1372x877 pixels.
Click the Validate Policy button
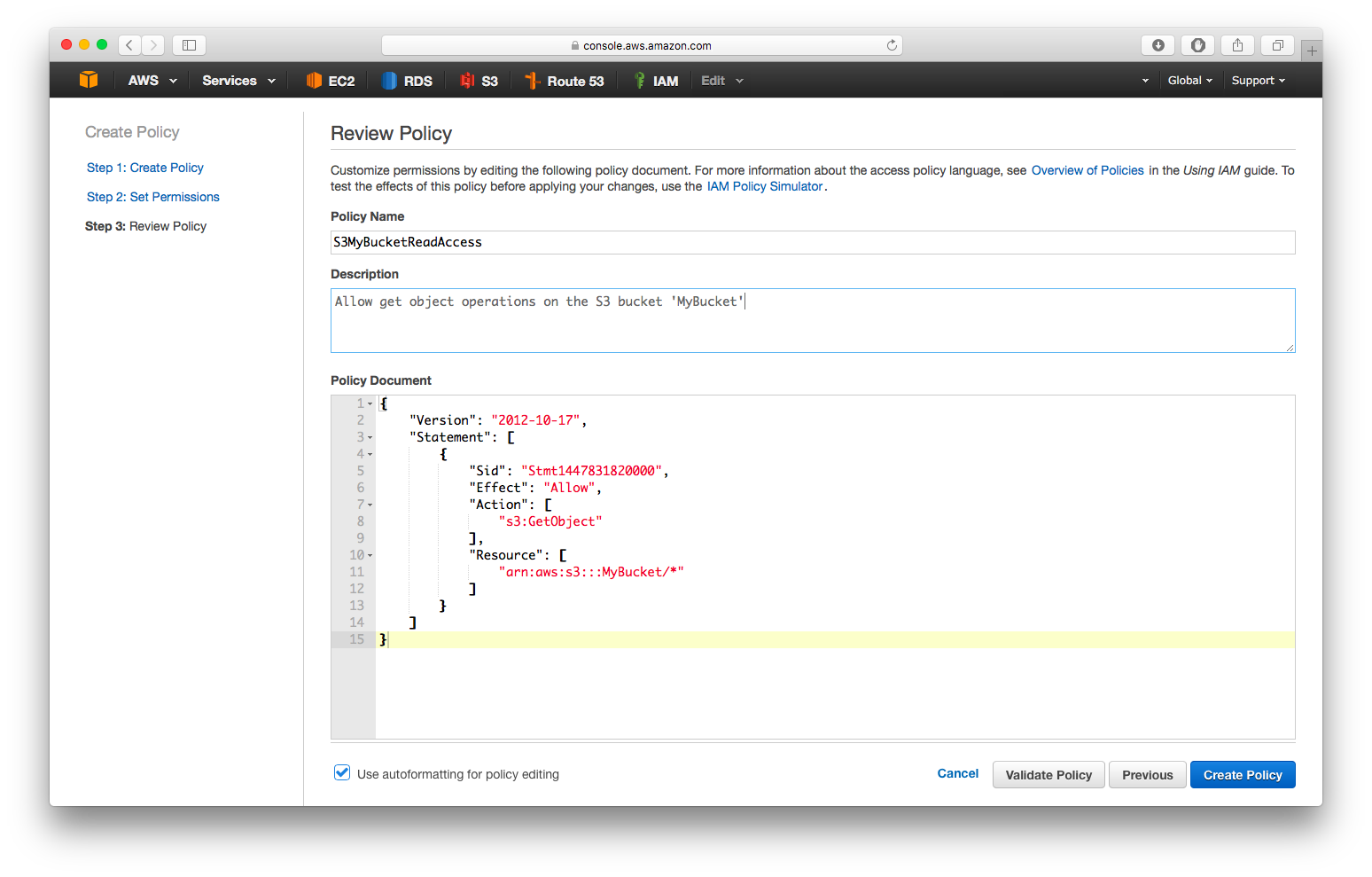pyautogui.click(x=1048, y=775)
